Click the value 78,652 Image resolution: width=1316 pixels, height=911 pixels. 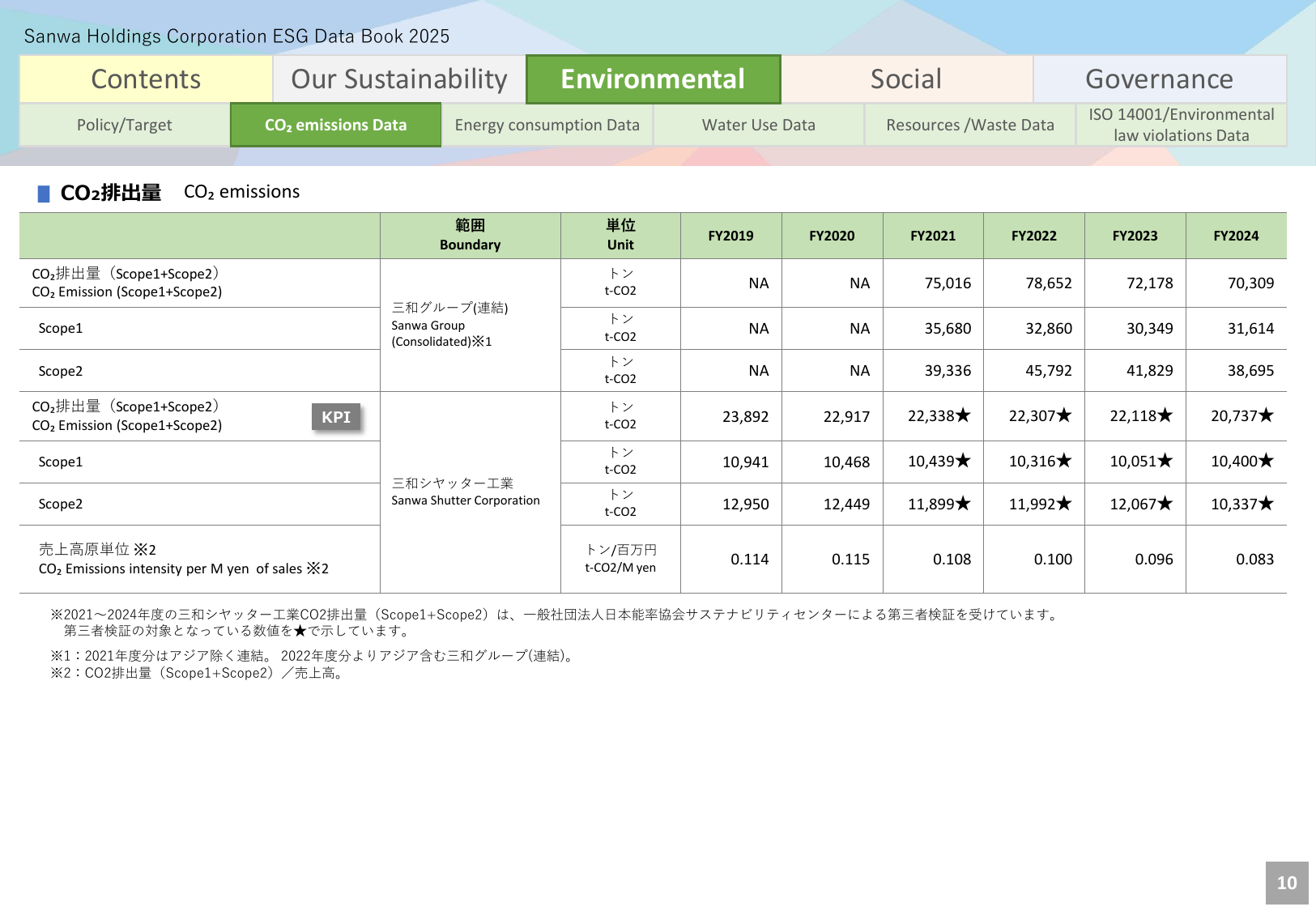pos(1049,283)
